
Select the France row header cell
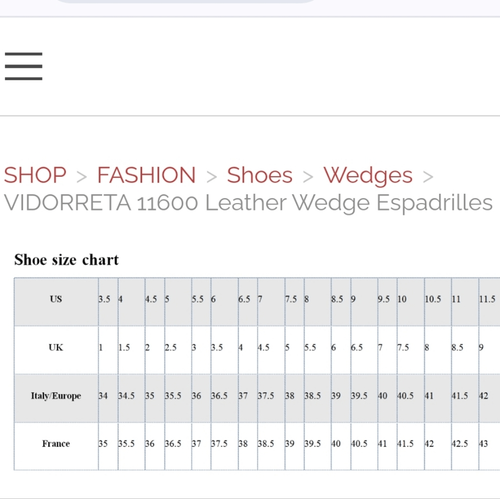click(56, 446)
